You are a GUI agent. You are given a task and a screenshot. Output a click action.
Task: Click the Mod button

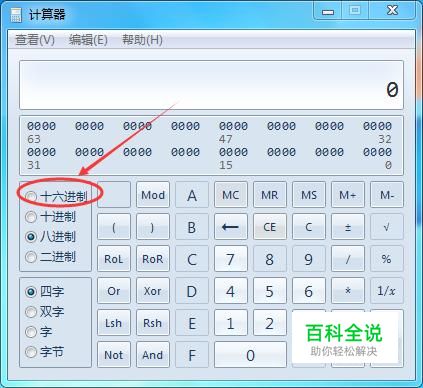[x=153, y=195]
